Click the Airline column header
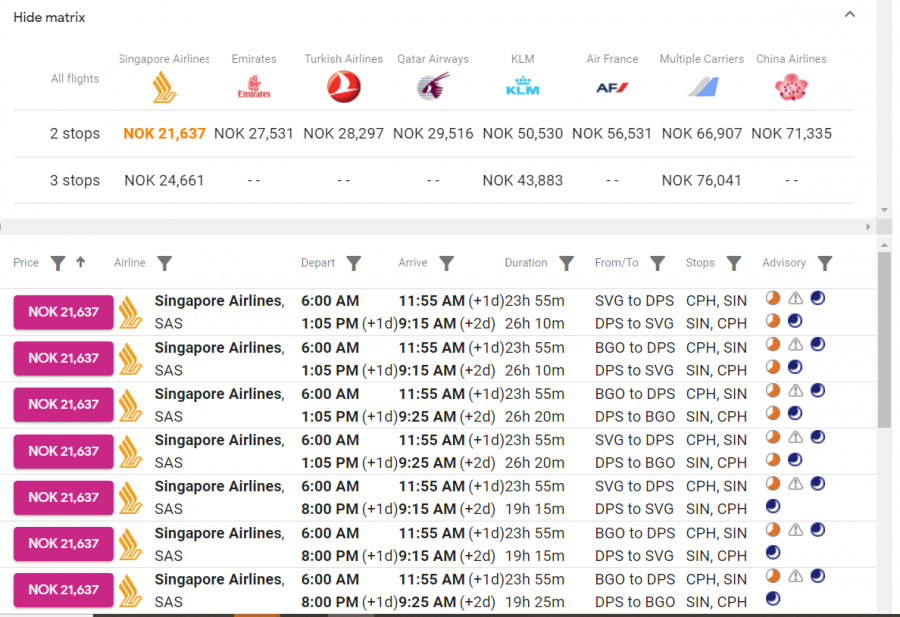The image size is (900, 617). coord(130,263)
